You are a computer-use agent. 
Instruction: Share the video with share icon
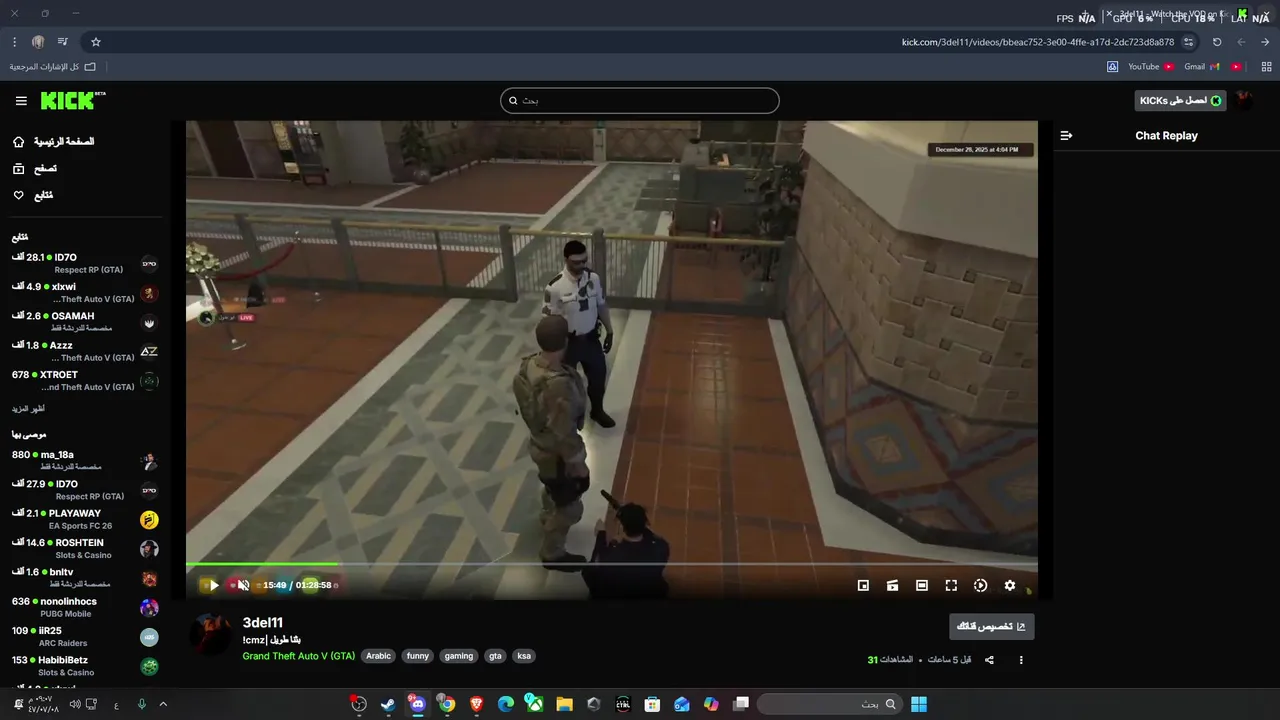[989, 660]
